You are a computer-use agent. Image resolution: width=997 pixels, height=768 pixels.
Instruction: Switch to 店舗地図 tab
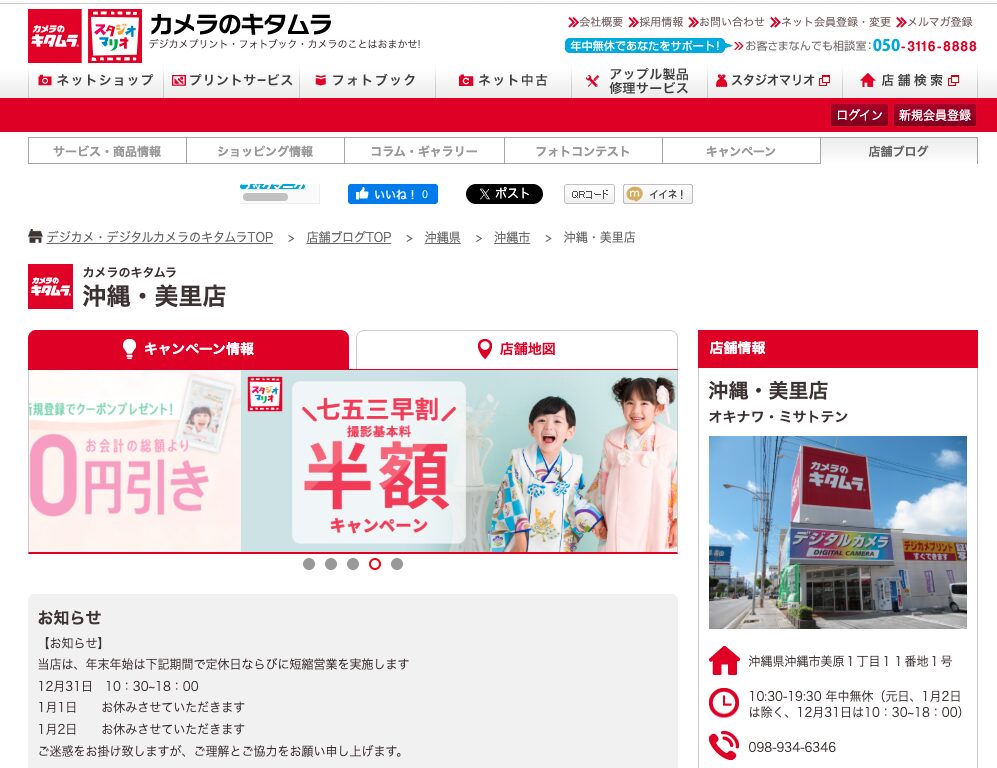517,349
